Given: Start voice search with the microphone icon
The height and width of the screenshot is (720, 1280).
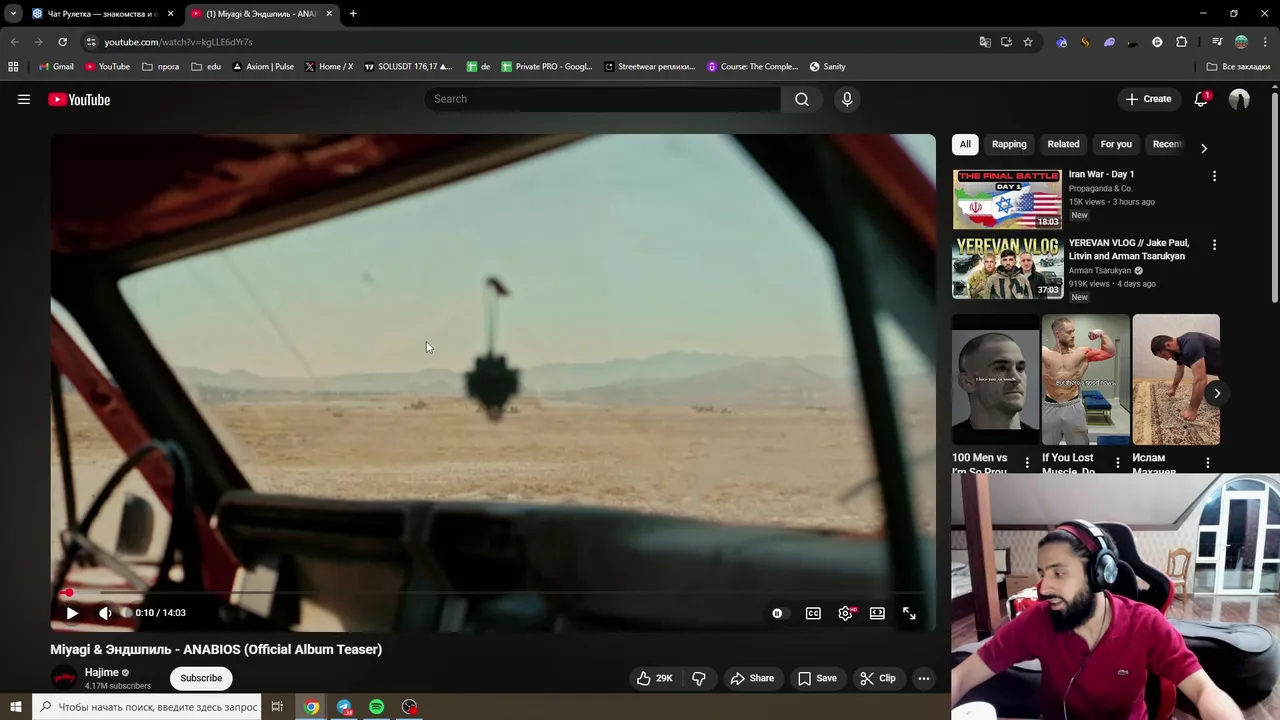Looking at the screenshot, I should click(847, 99).
